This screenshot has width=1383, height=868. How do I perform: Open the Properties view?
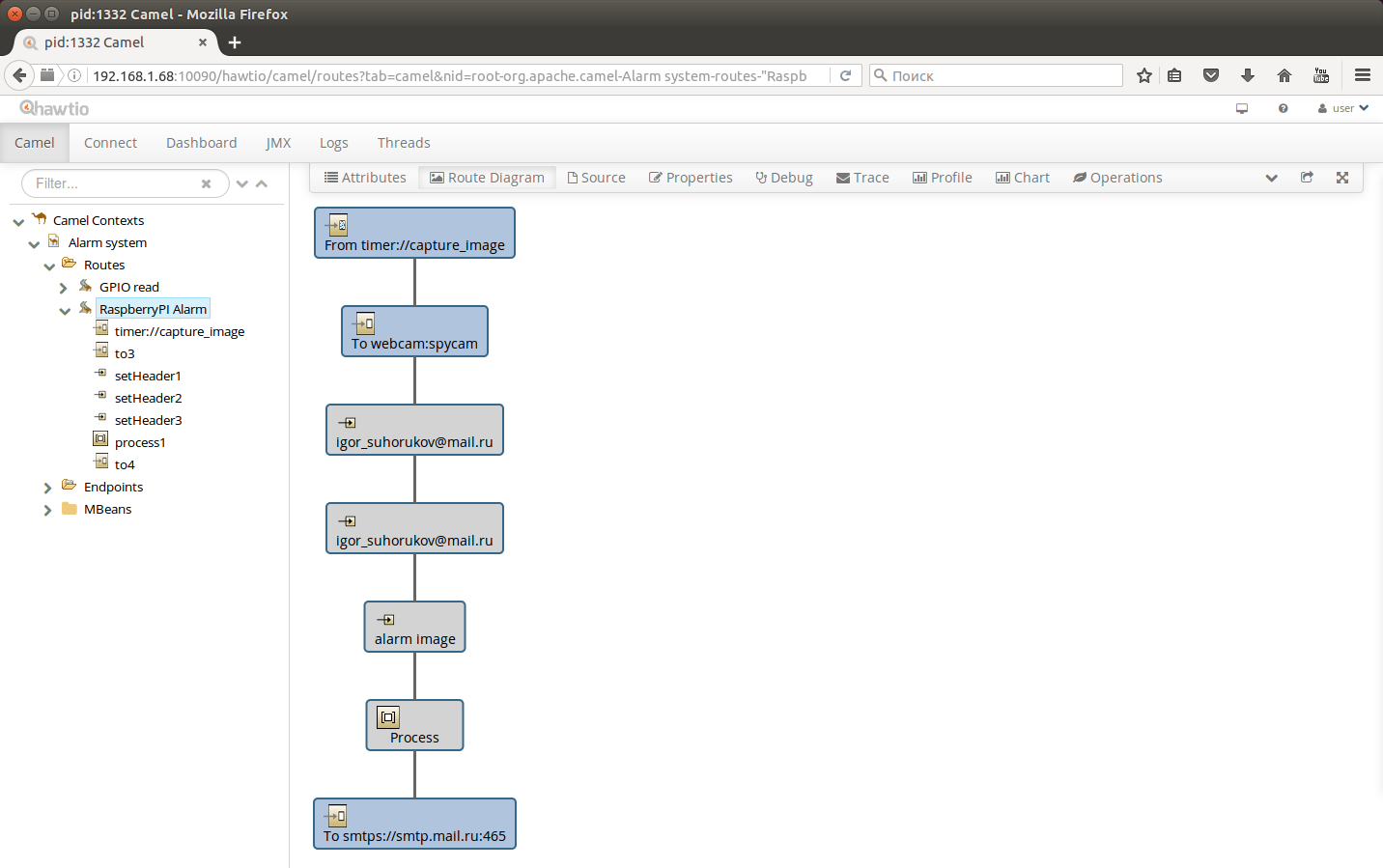pos(691,178)
